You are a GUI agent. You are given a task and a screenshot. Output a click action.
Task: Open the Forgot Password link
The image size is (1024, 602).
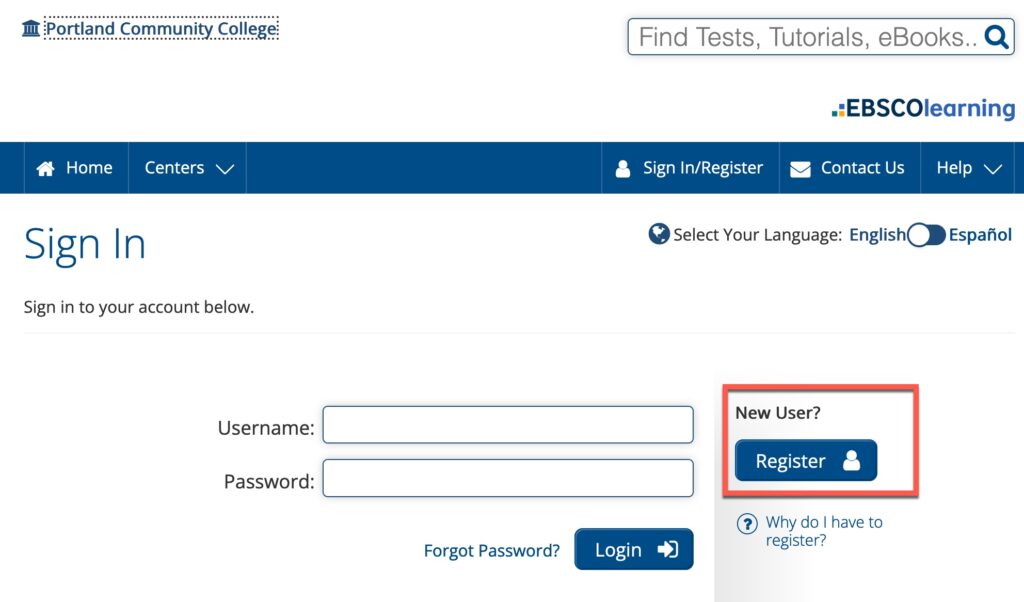[x=492, y=550]
